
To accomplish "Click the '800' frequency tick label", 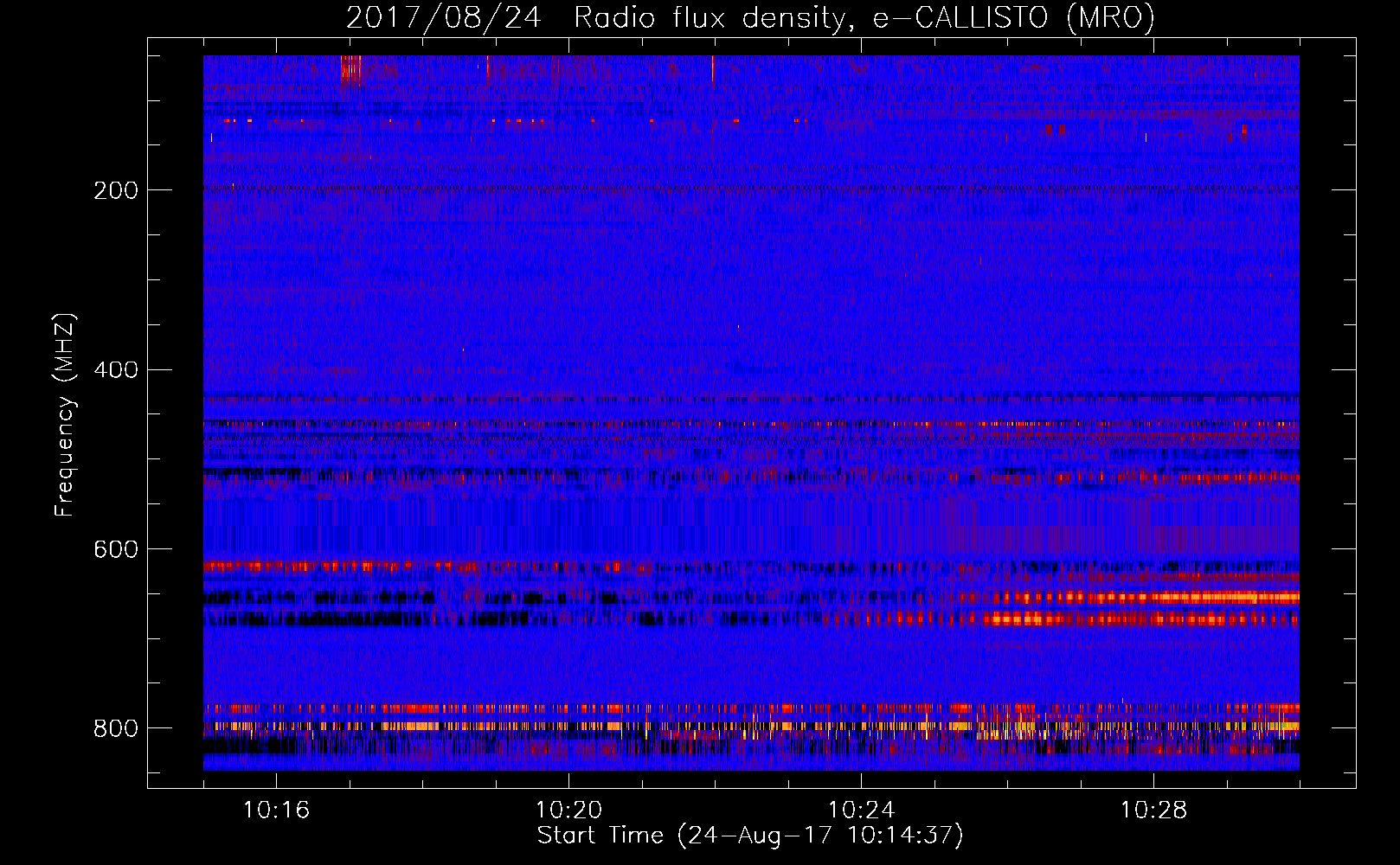I will [116, 729].
